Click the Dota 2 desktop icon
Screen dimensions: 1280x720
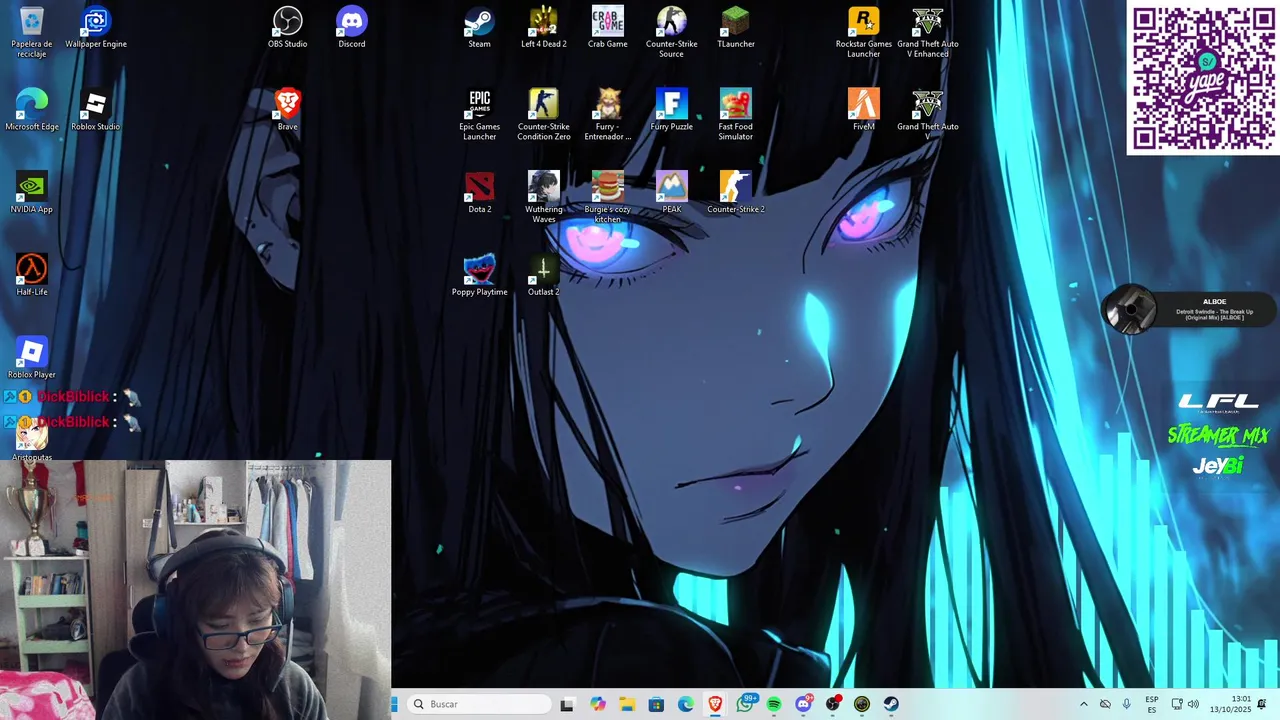(x=480, y=193)
